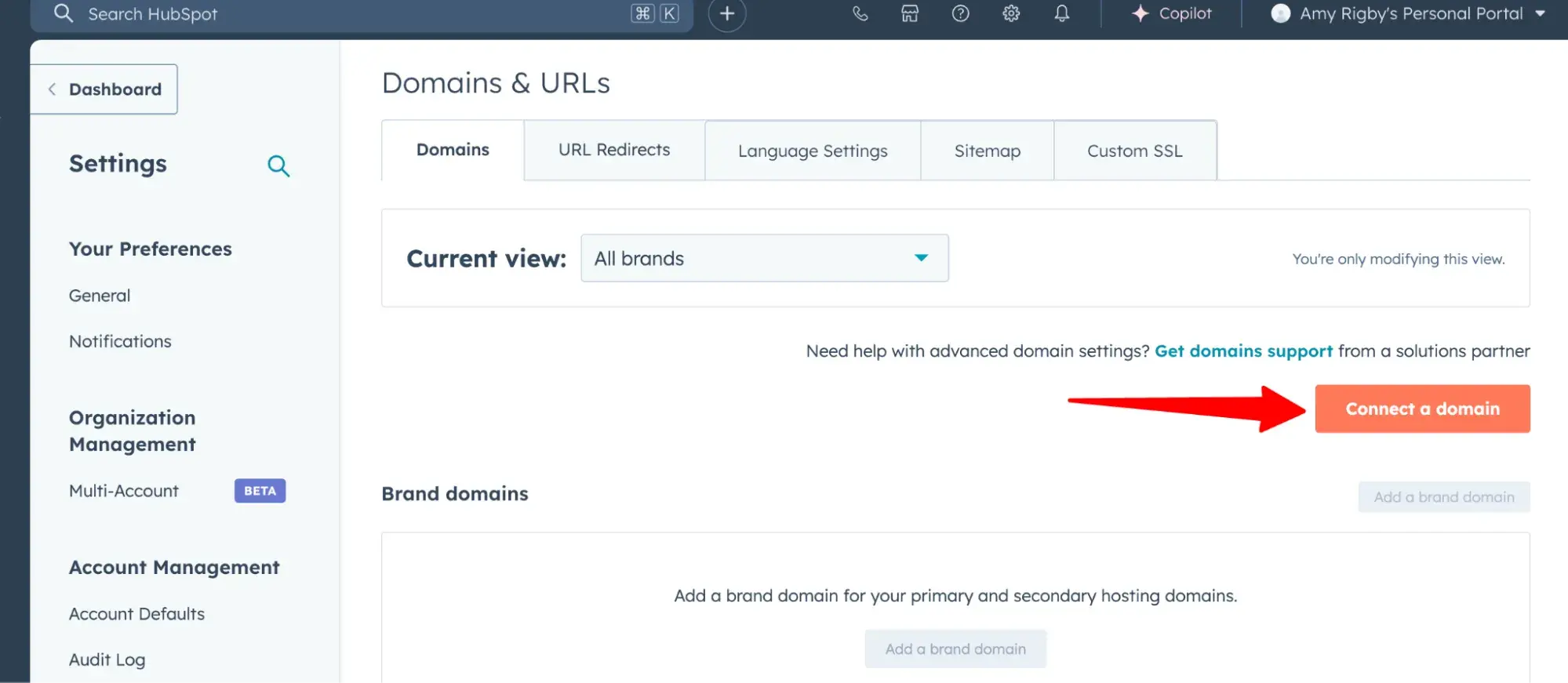This screenshot has height=683, width=1568.
Task: Click the BETA badge next to Multi-Account
Action: 260,491
